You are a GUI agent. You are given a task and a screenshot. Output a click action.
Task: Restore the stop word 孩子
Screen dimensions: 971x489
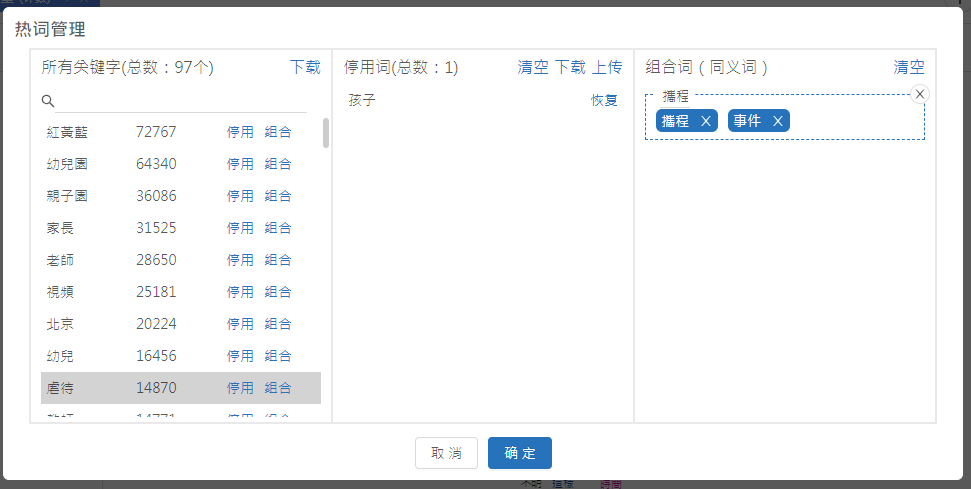[604, 100]
